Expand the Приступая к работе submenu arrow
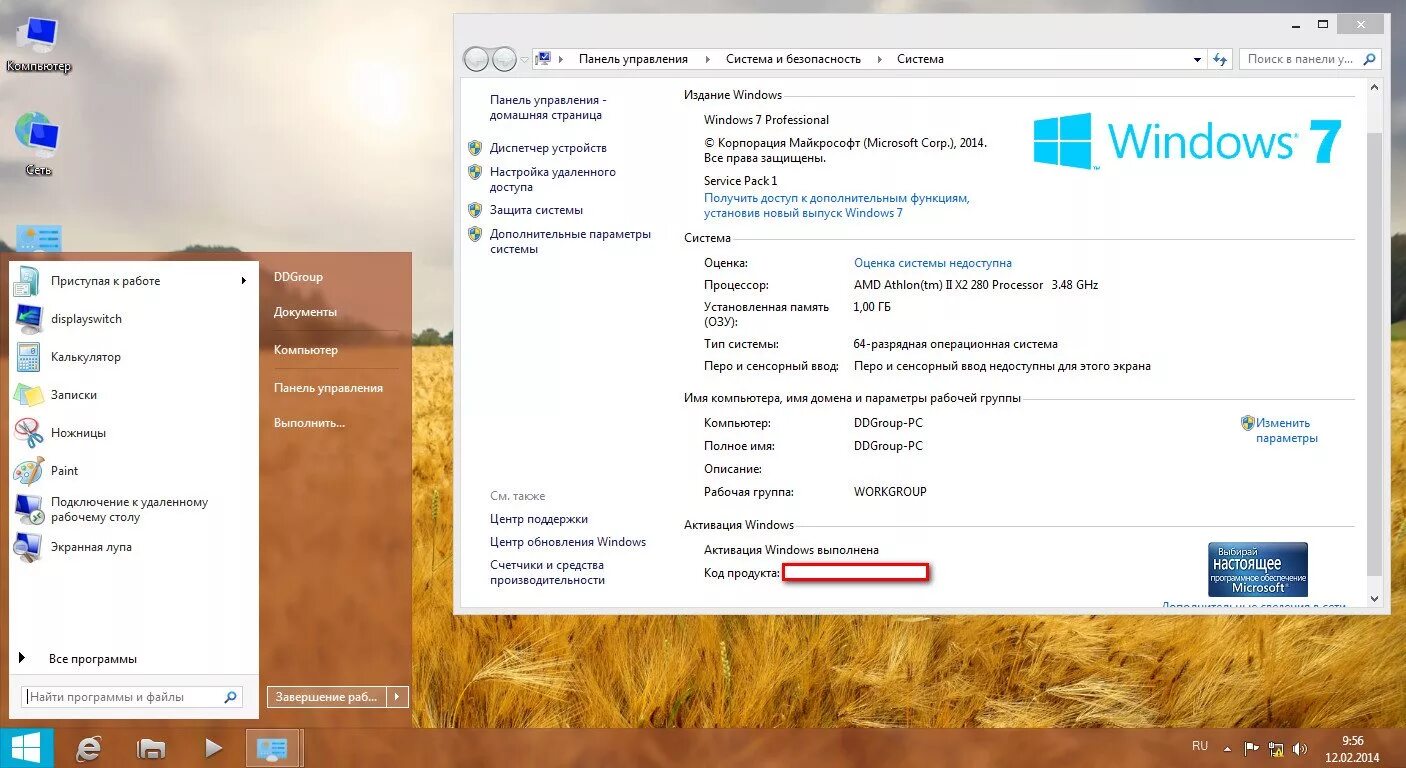The height and width of the screenshot is (768, 1406). coord(243,281)
